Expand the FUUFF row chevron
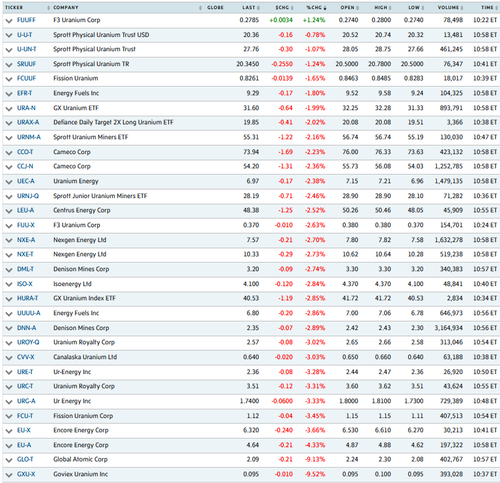The image size is (500, 483). [9, 21]
